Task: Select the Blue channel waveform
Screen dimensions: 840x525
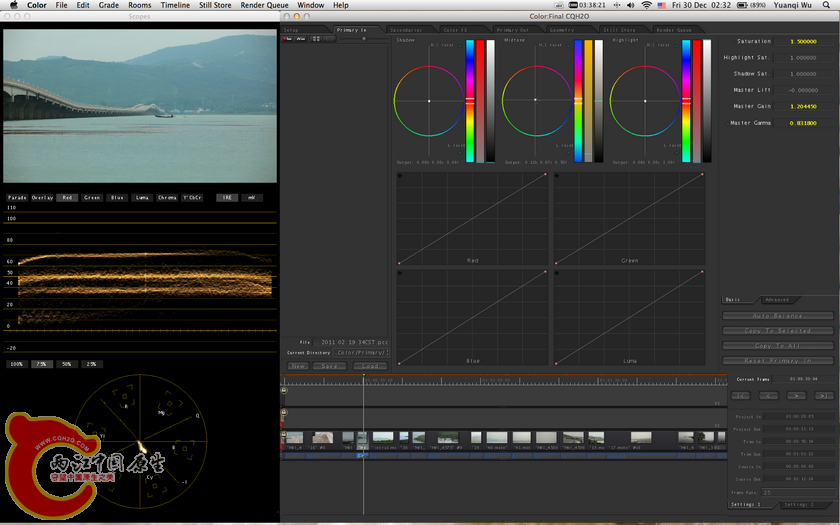Action: pyautogui.click(x=117, y=198)
